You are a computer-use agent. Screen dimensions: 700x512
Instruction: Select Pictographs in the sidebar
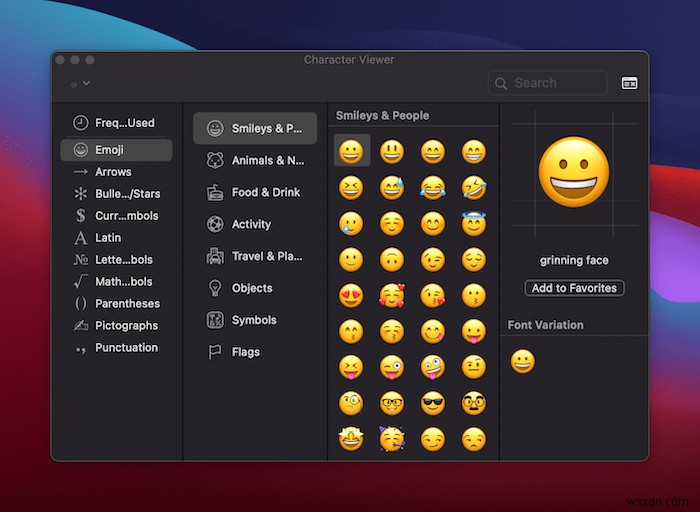[115, 326]
